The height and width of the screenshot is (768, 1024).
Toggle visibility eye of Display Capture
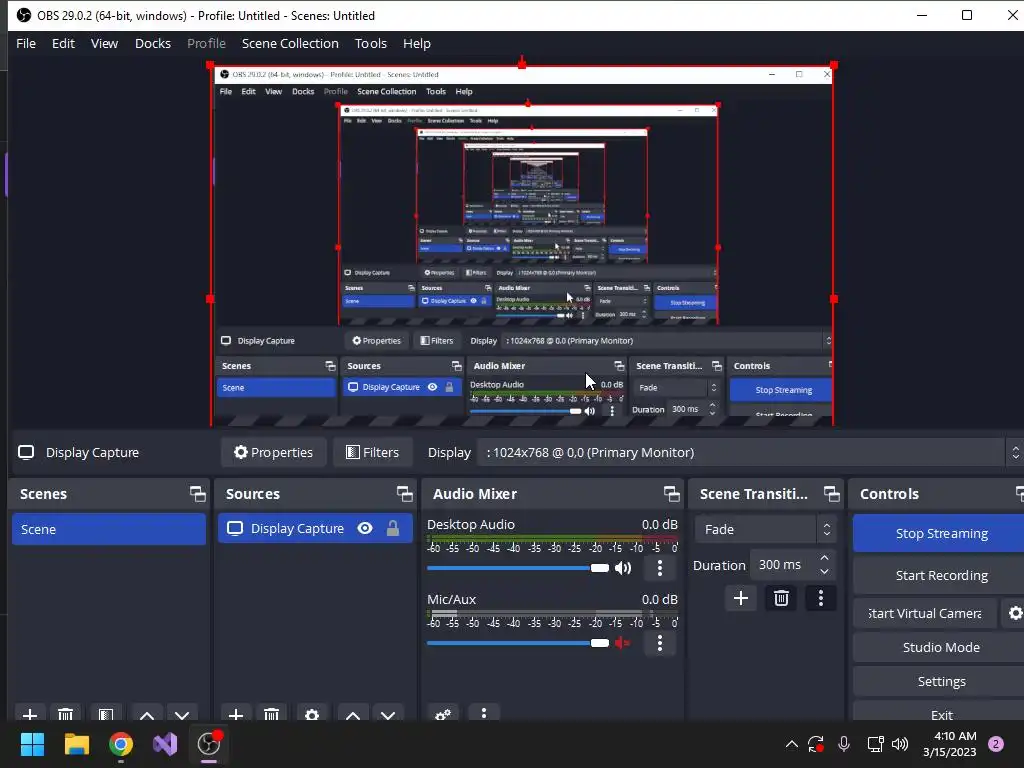[365, 528]
